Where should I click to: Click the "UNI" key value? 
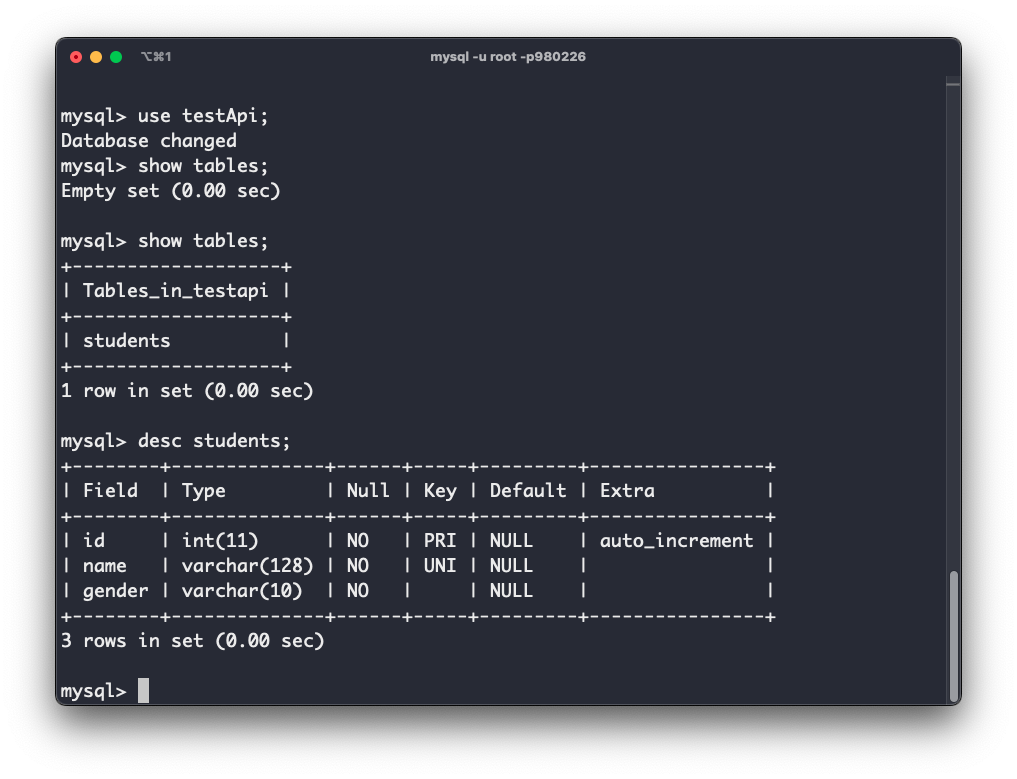[x=440, y=566]
